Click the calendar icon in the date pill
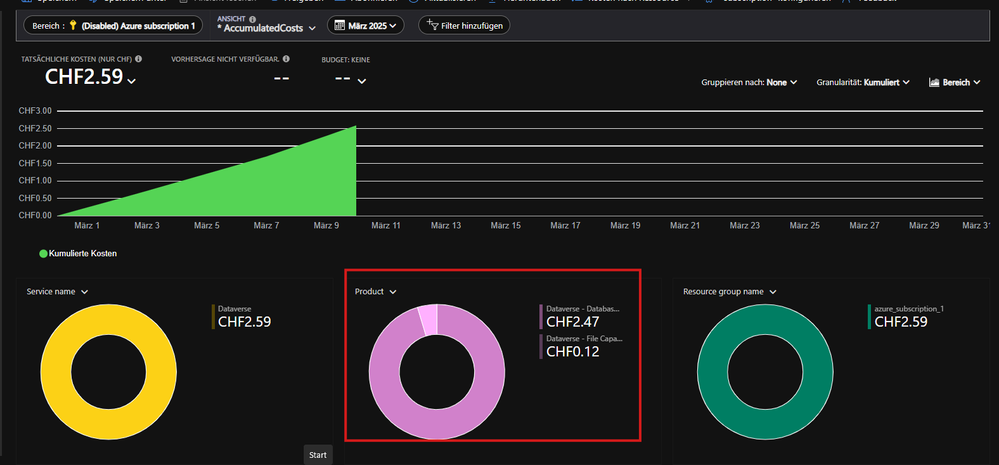The image size is (999, 465). coord(340,26)
